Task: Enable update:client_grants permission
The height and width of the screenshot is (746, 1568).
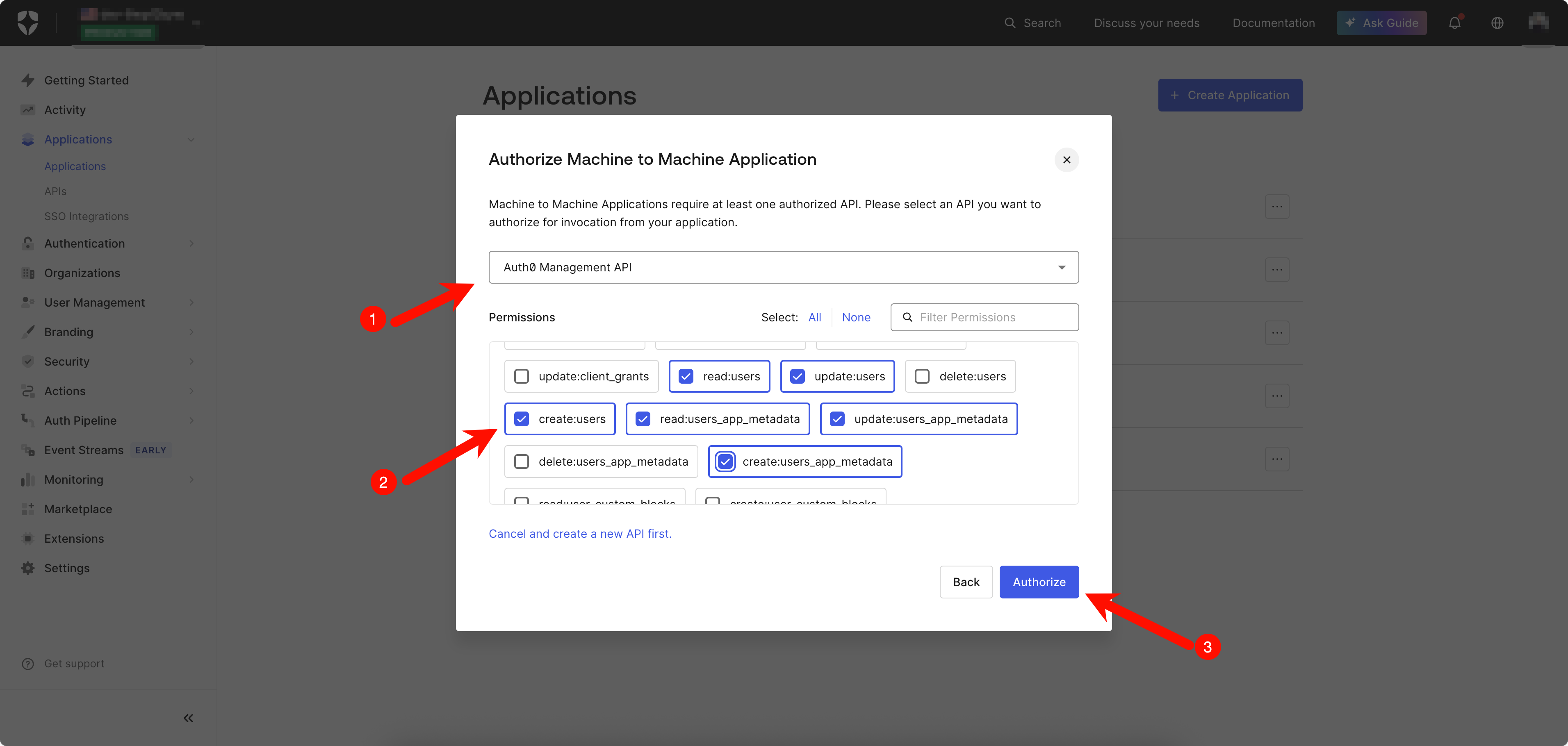Action: point(522,377)
